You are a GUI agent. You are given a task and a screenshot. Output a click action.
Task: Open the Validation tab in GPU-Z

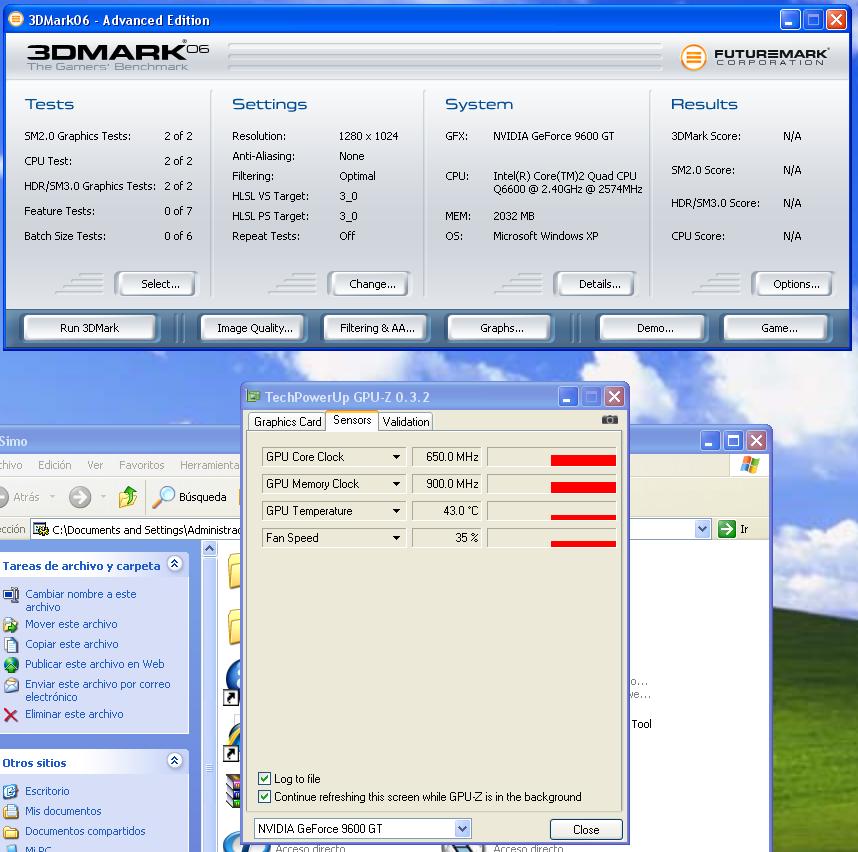[x=405, y=422]
